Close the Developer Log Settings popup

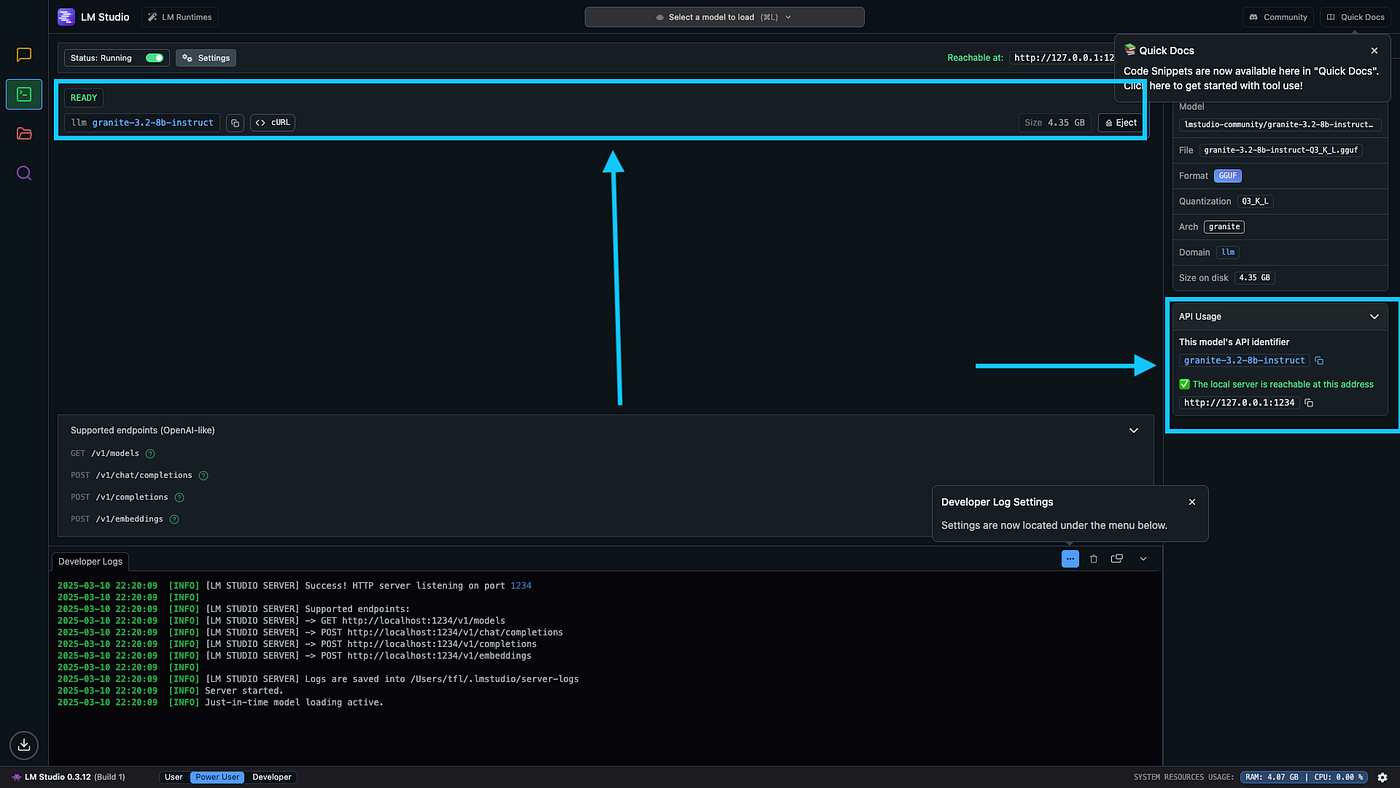[1192, 502]
